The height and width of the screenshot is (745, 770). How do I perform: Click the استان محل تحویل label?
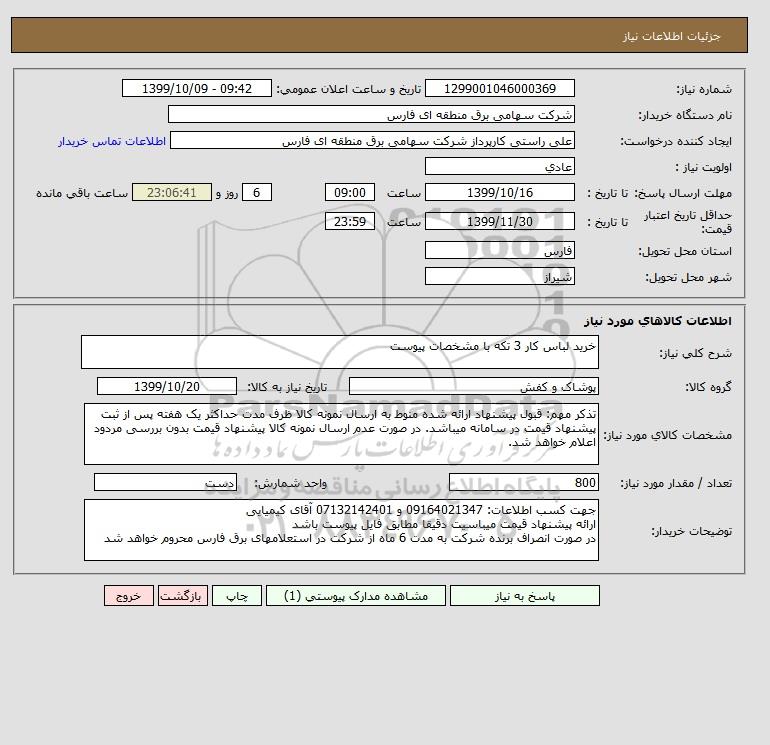685,251
